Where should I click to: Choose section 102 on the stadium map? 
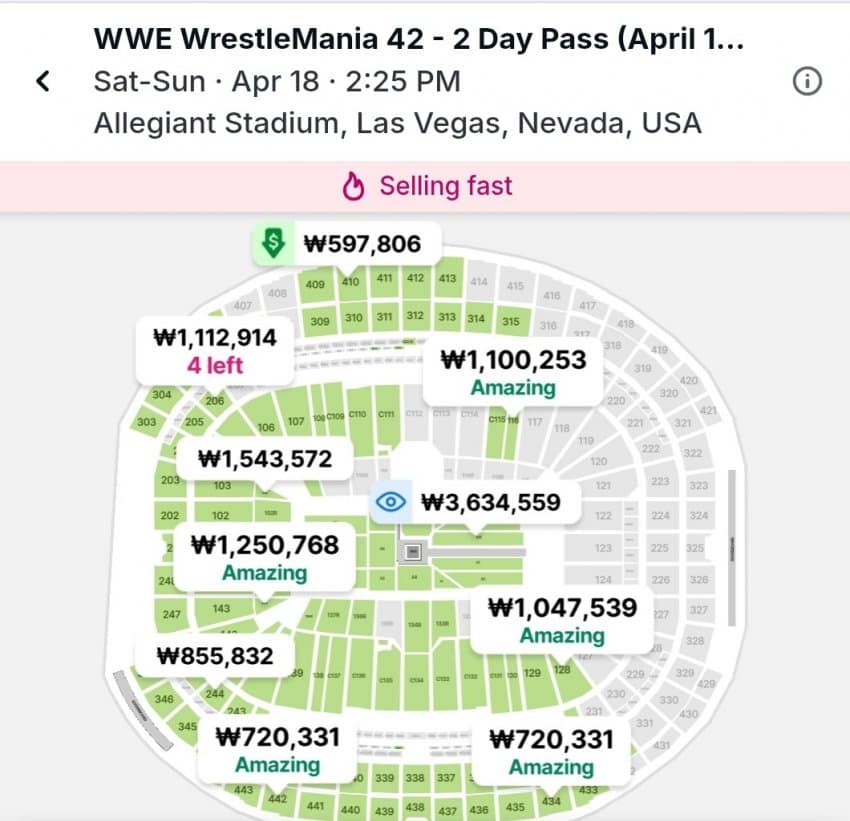[221, 516]
